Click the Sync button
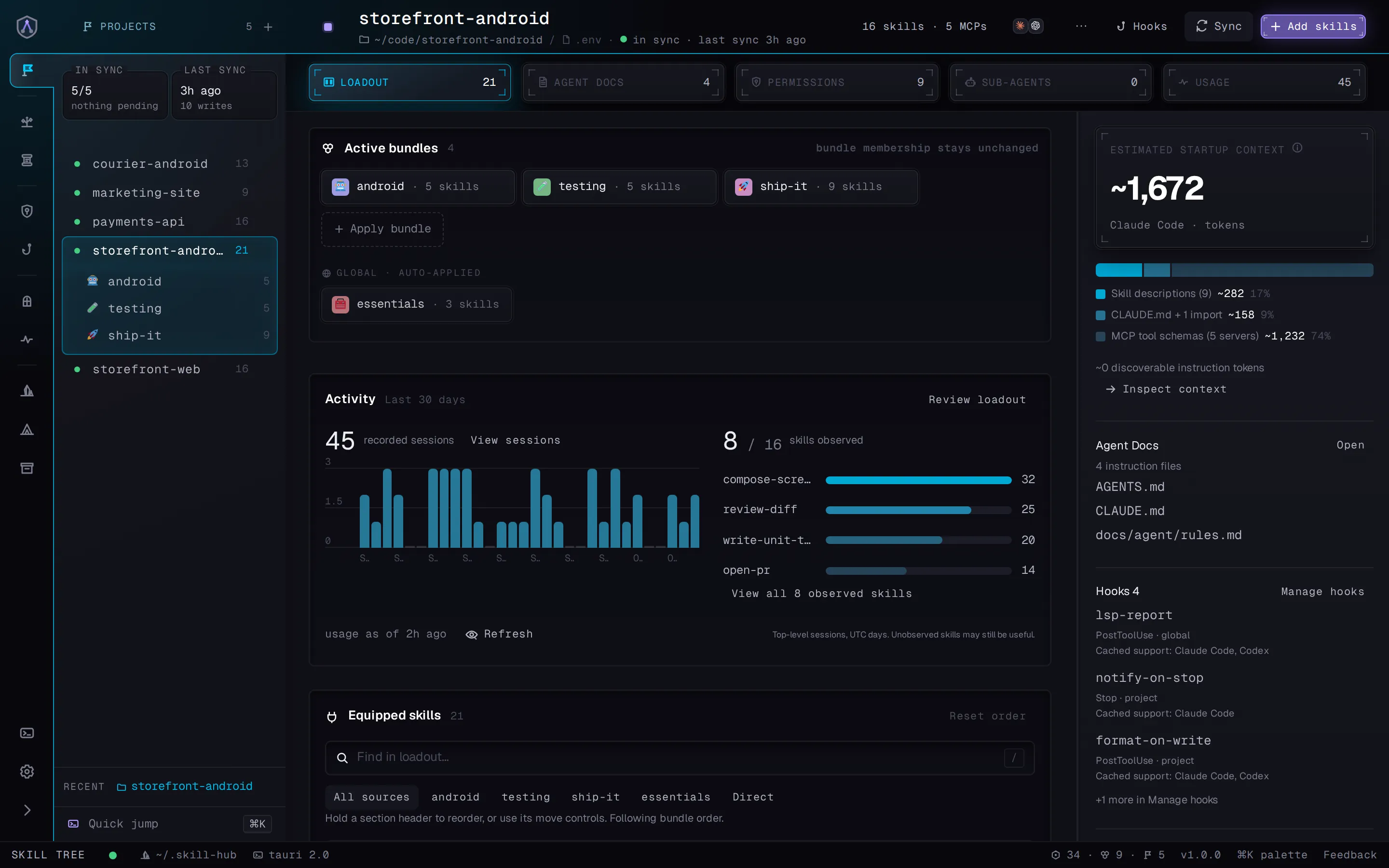Screen dimensions: 1389x868 coord(1219,27)
